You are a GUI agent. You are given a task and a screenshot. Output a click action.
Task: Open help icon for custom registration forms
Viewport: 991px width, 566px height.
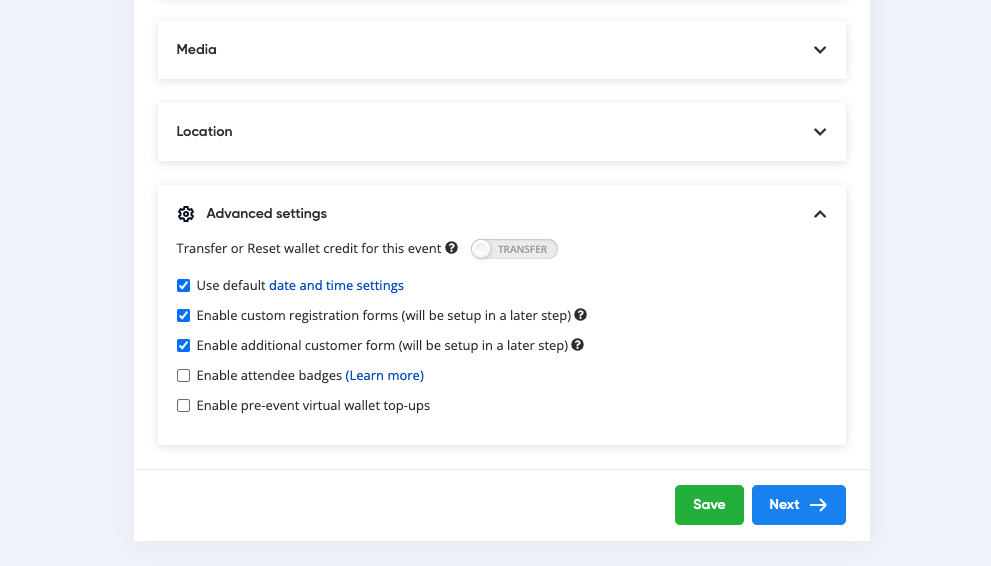tap(580, 315)
